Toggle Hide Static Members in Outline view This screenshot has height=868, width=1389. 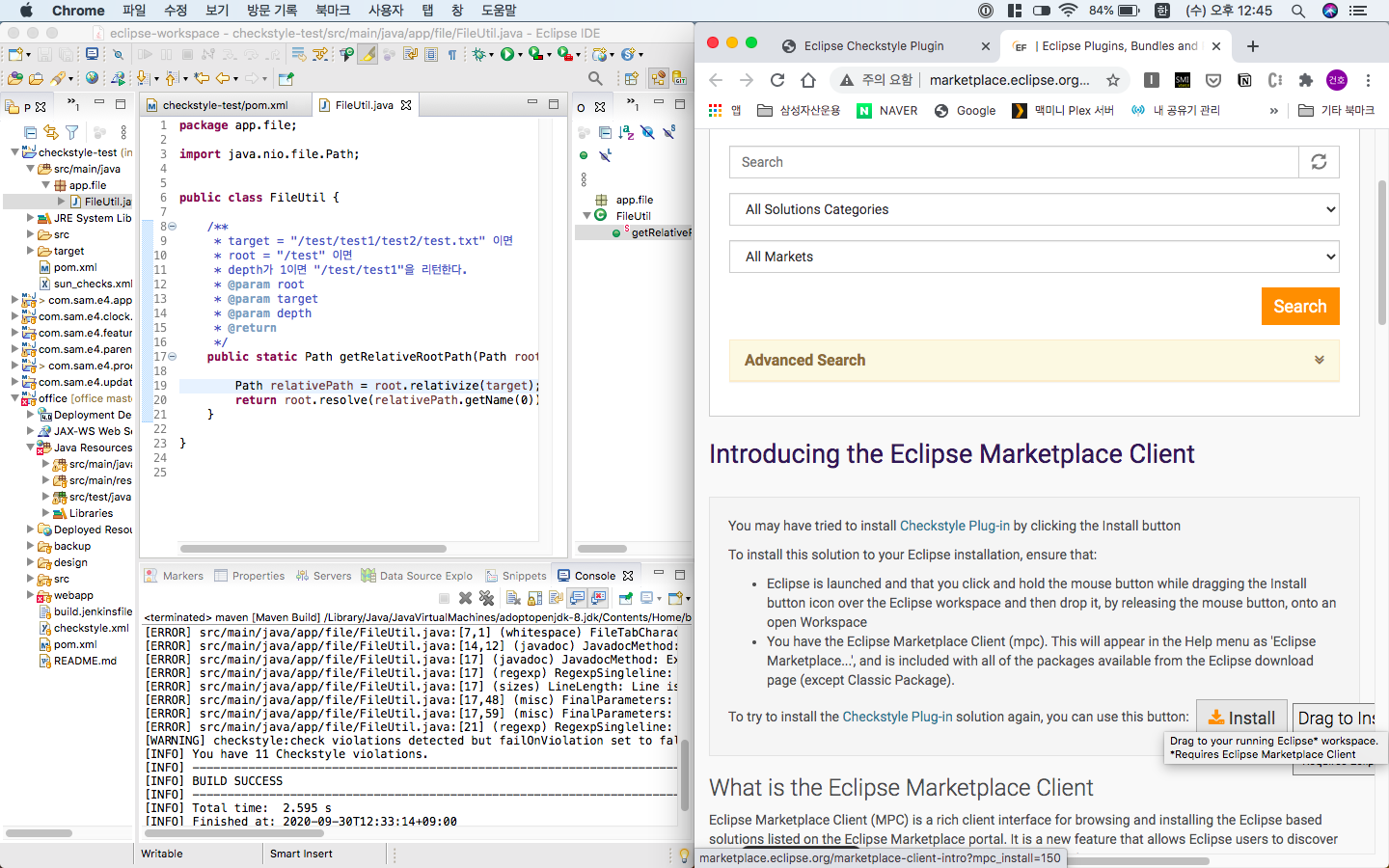(x=668, y=132)
